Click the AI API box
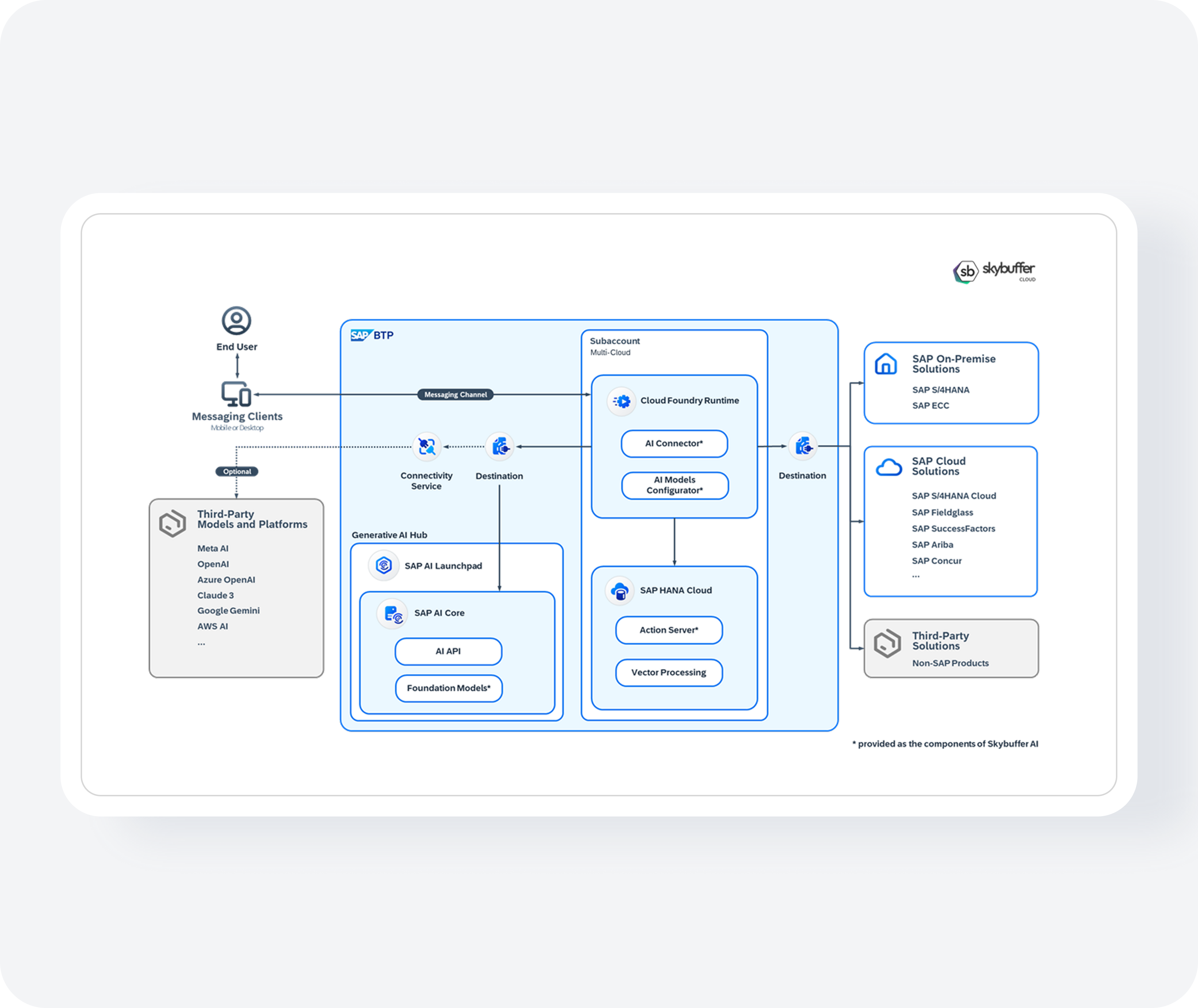 (x=449, y=652)
